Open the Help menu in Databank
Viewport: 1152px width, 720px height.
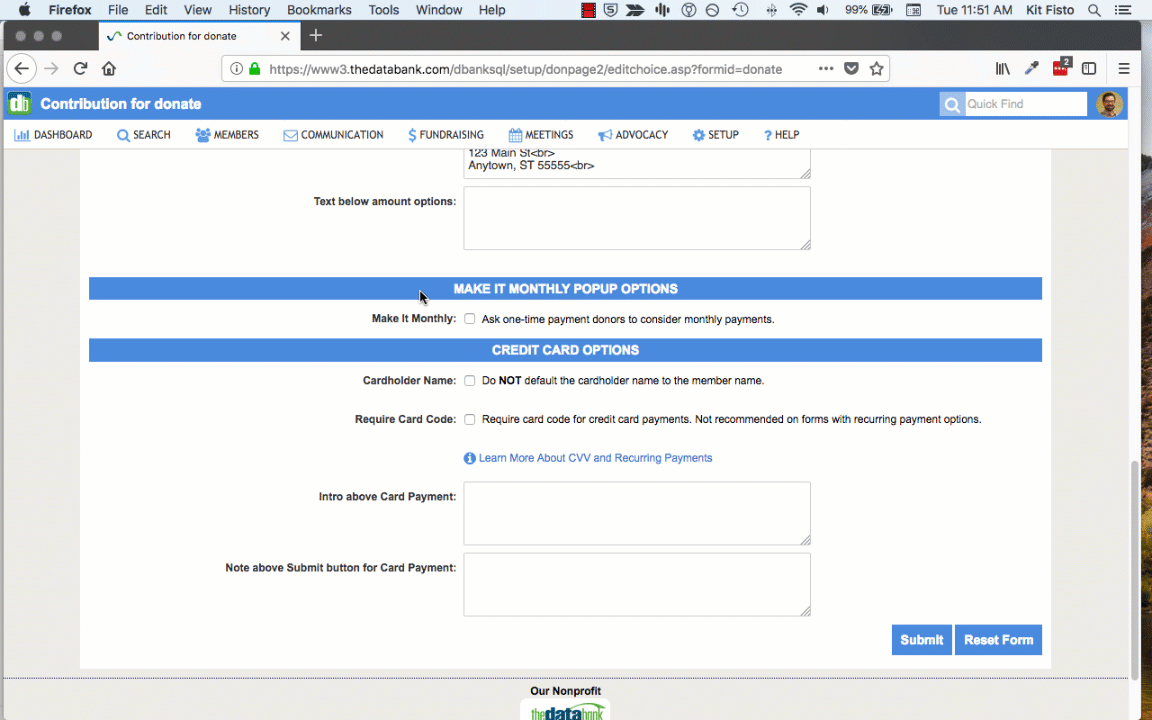coord(781,134)
